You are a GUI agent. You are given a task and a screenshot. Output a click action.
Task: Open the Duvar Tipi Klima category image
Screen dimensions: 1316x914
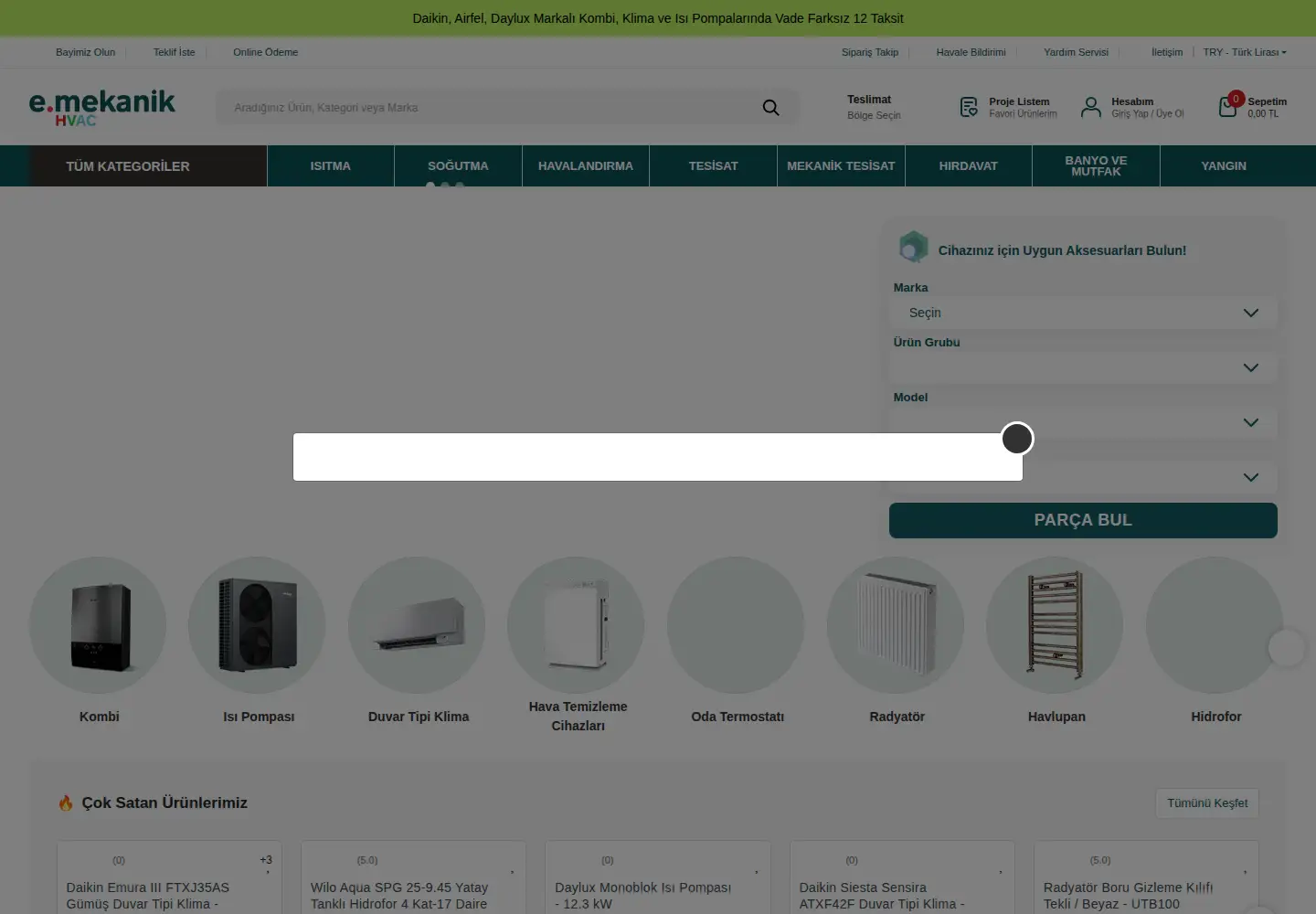click(x=418, y=625)
